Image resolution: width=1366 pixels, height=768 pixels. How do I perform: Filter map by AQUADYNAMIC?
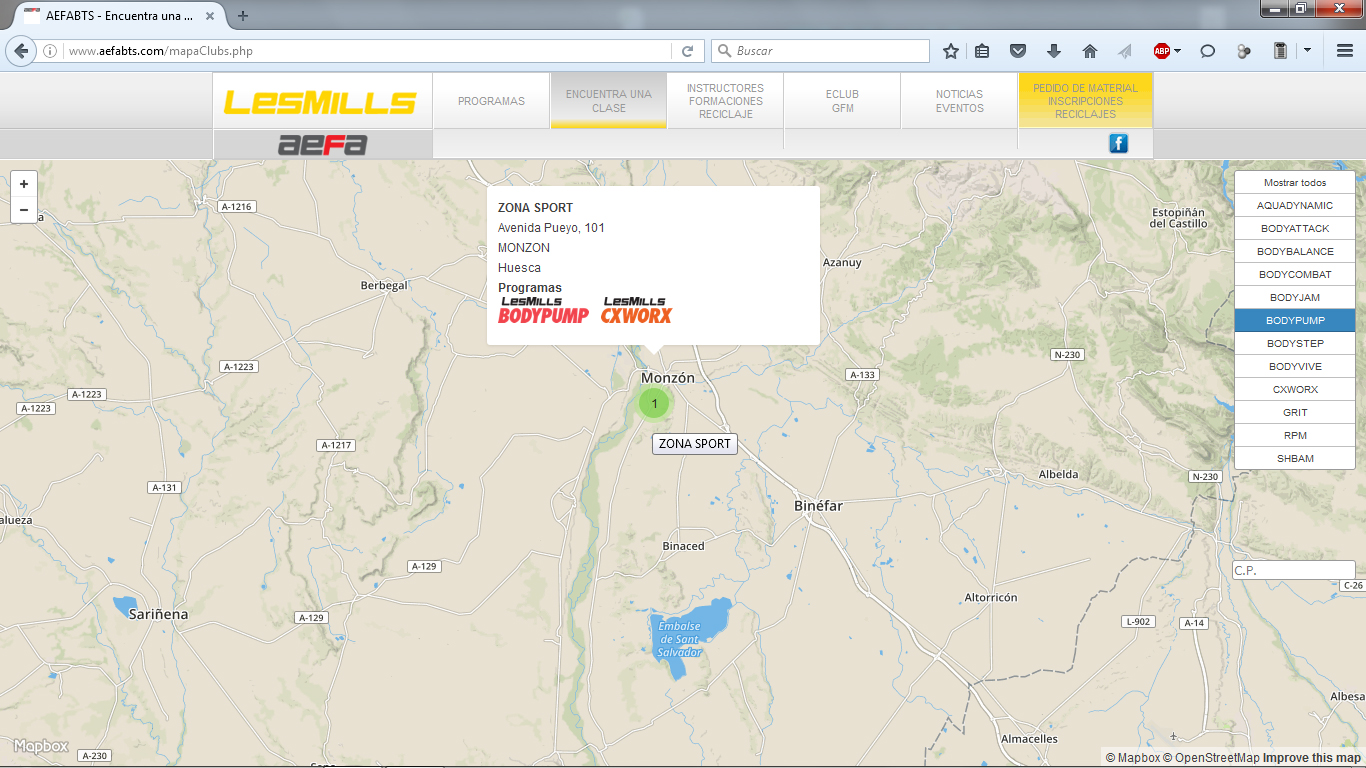(x=1295, y=206)
